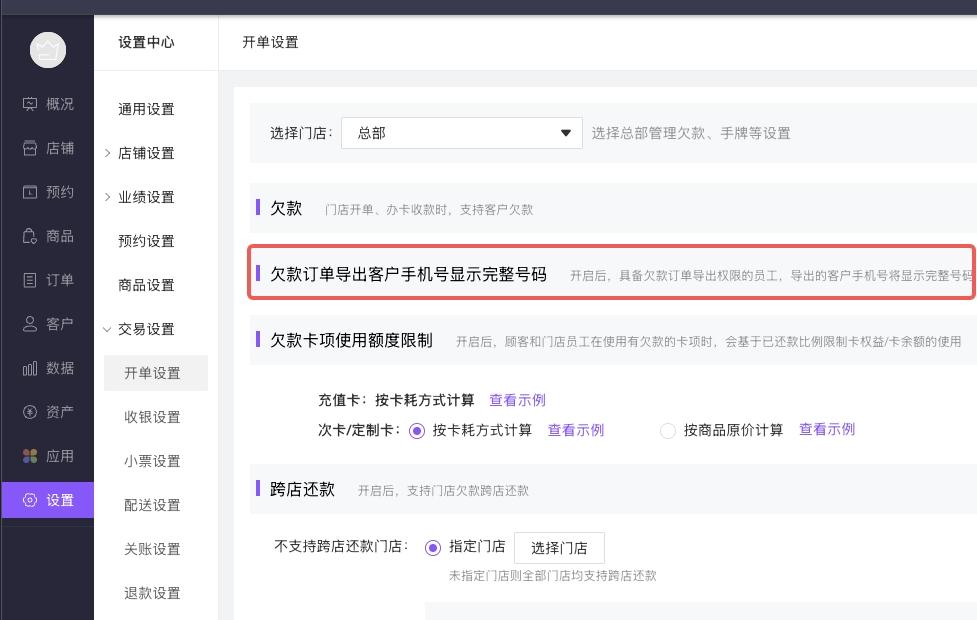Open the 商品 products bag icon
This screenshot has width=977, height=620.
30,236
